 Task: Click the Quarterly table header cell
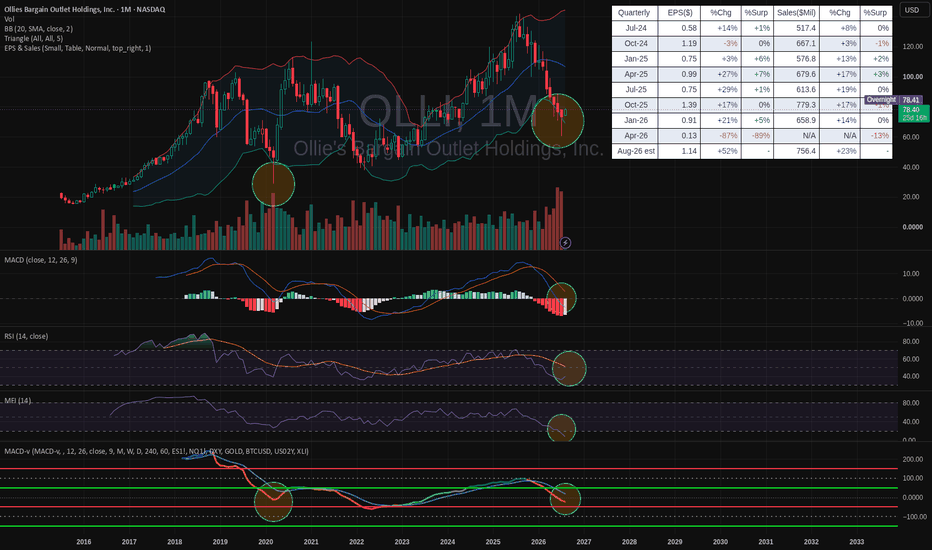point(634,12)
